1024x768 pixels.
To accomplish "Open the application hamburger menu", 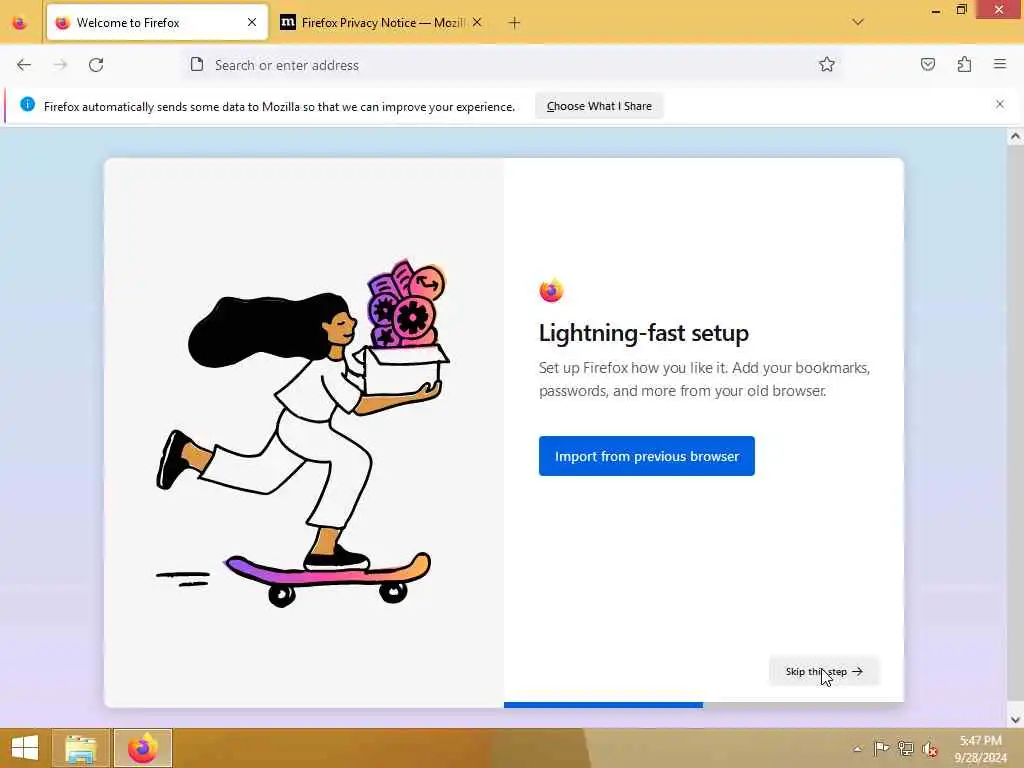I will (1000, 64).
